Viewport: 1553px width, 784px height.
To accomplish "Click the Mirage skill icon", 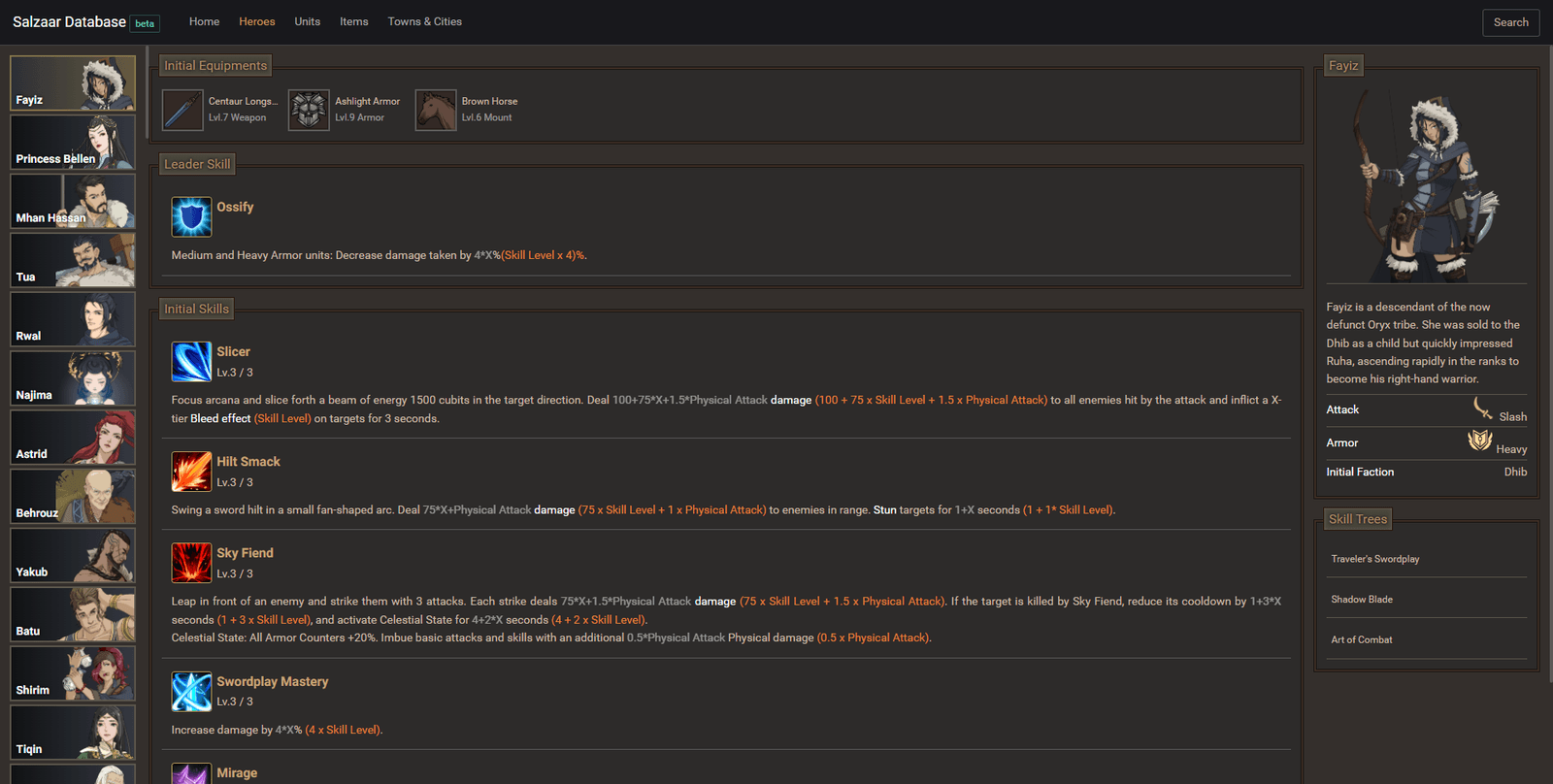I will pyautogui.click(x=191, y=773).
